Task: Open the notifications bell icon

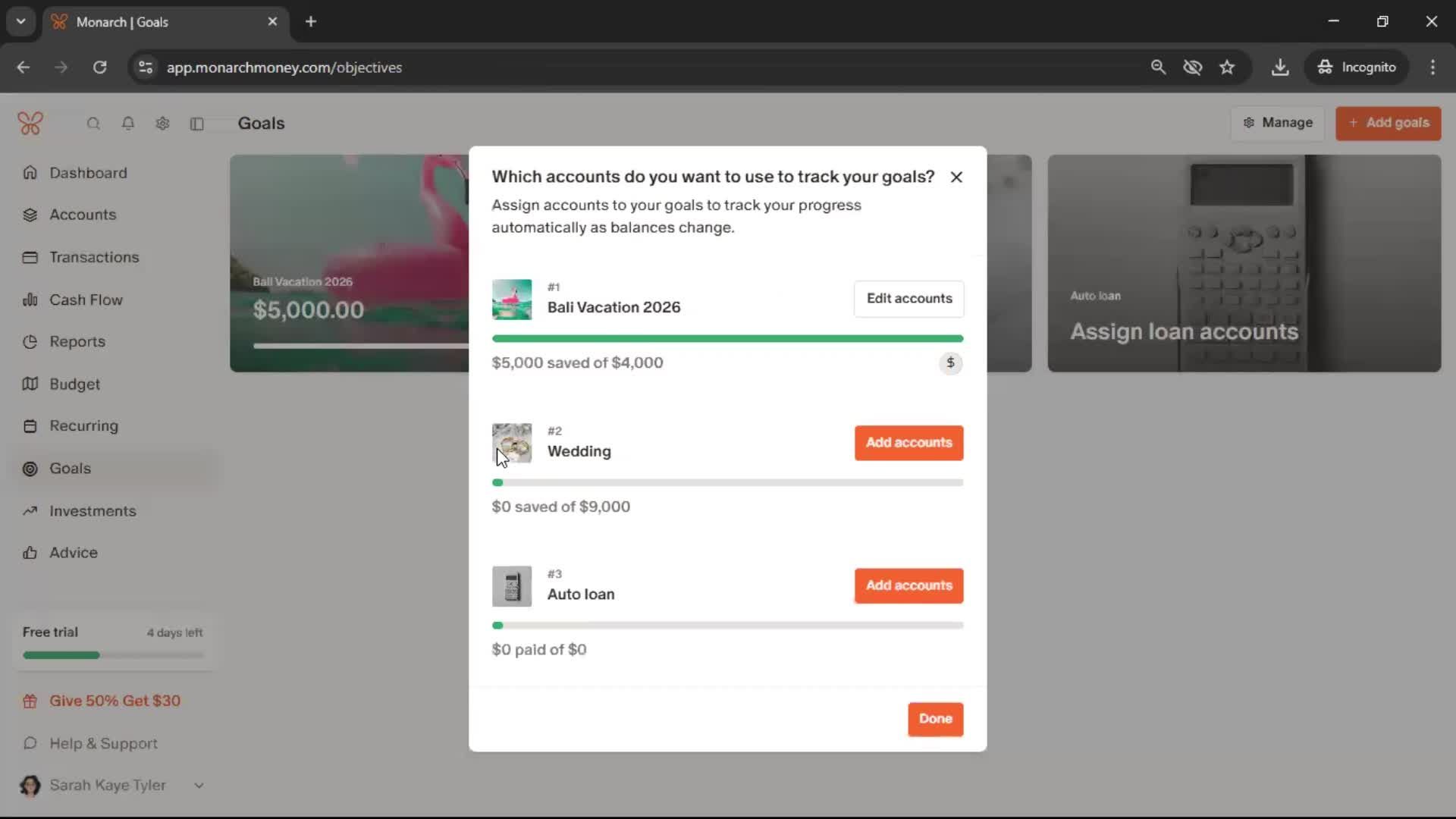Action: click(x=128, y=124)
